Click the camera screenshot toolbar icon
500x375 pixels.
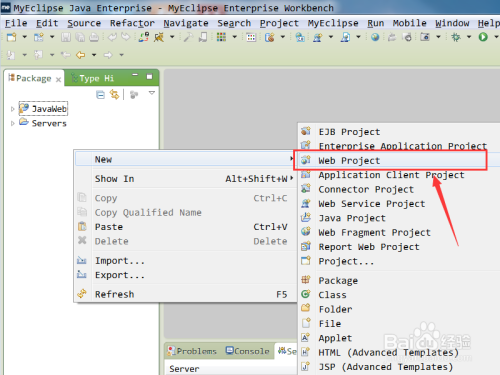(x=425, y=37)
